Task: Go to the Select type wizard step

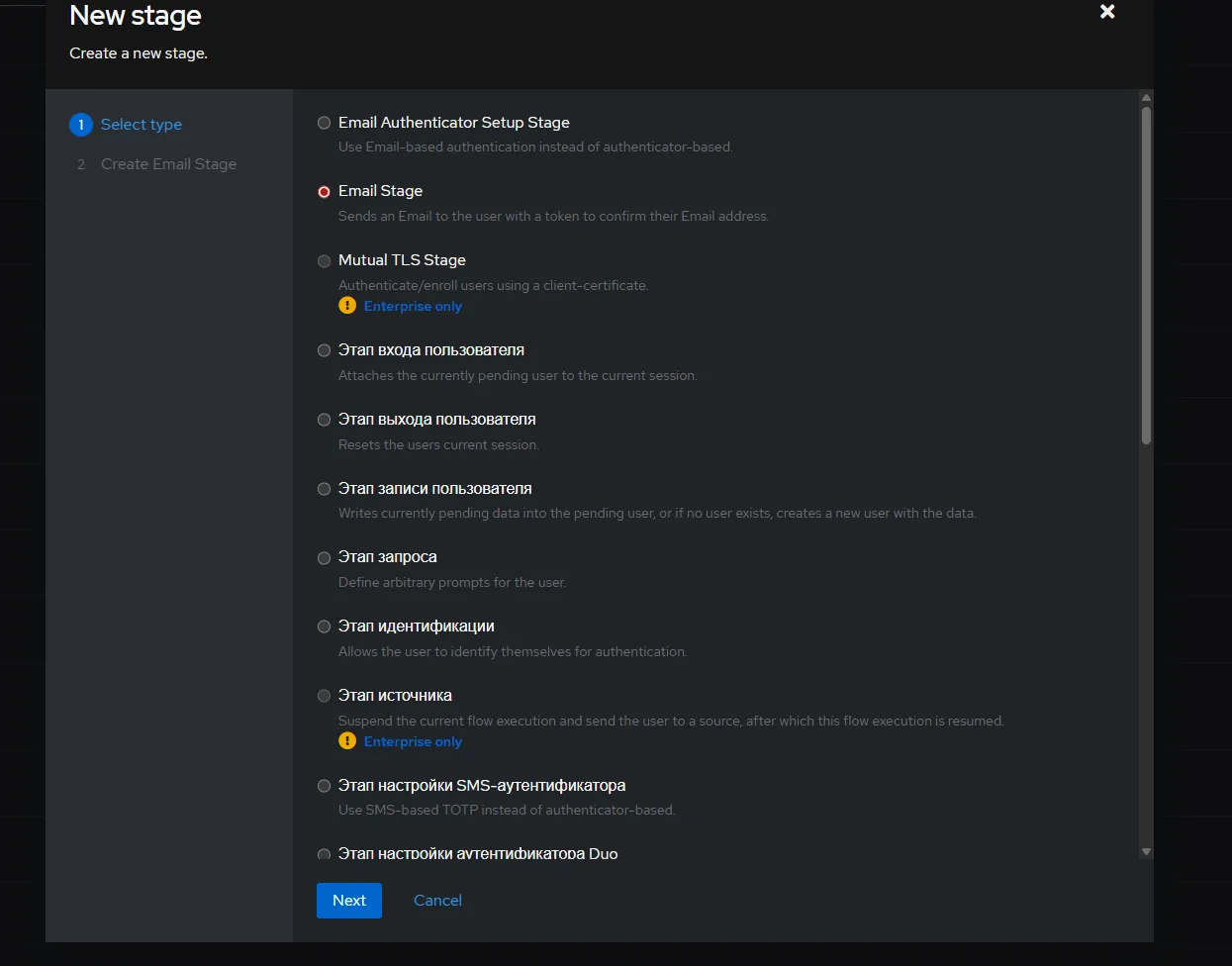Action: [x=142, y=125]
